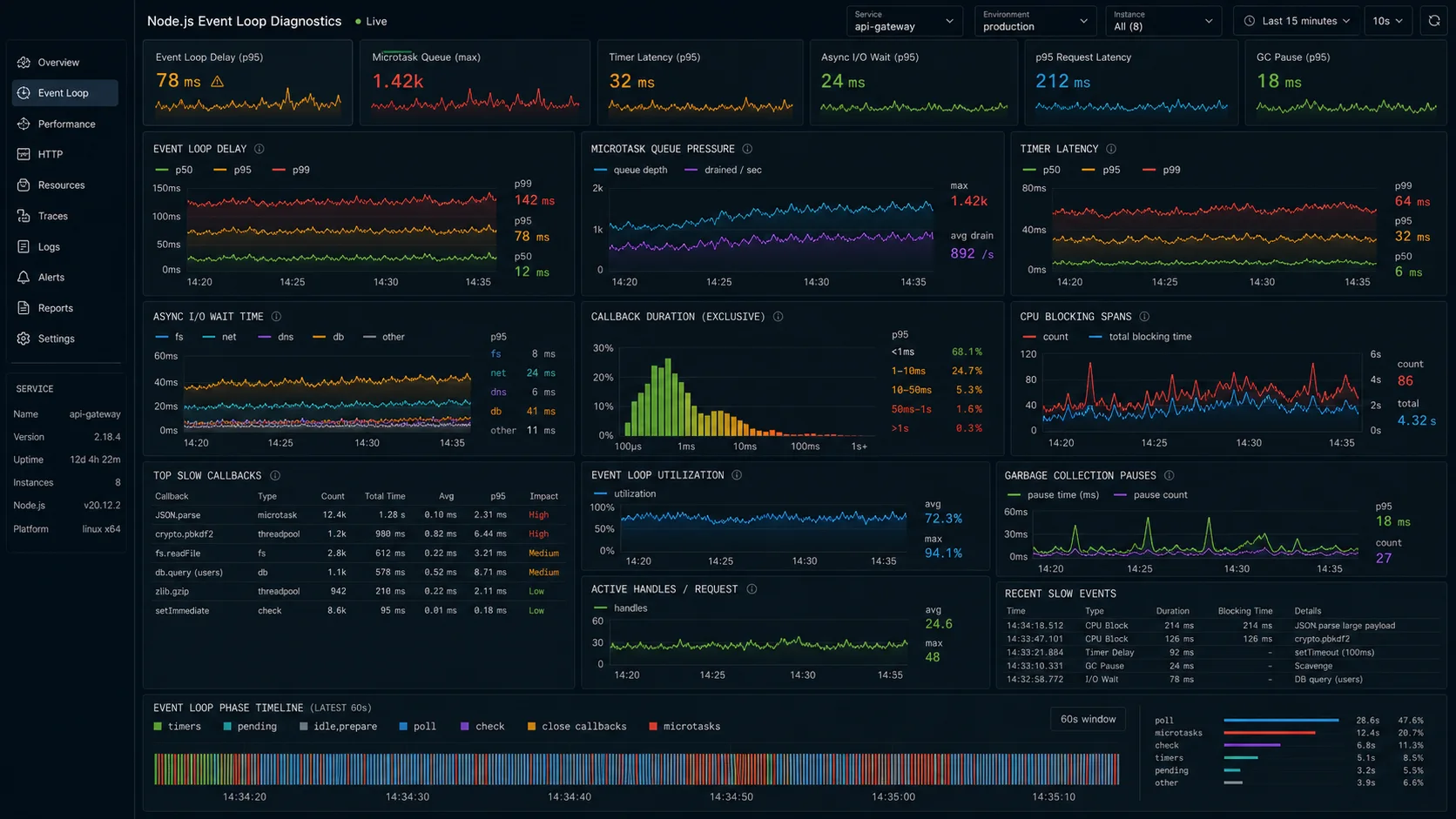Open the Service api-gateway dropdown
The image size is (1456, 819).
point(904,21)
